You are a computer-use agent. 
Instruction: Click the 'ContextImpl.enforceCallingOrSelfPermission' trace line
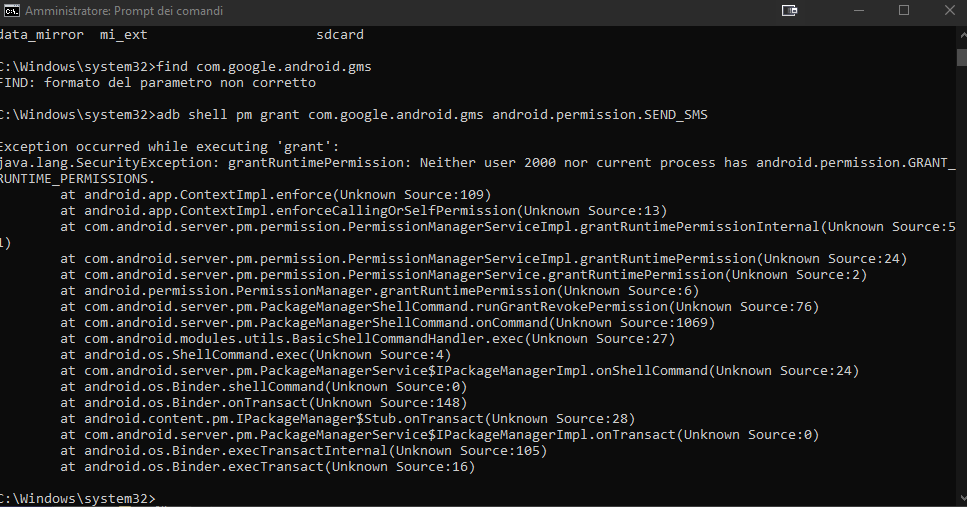[x=364, y=211]
